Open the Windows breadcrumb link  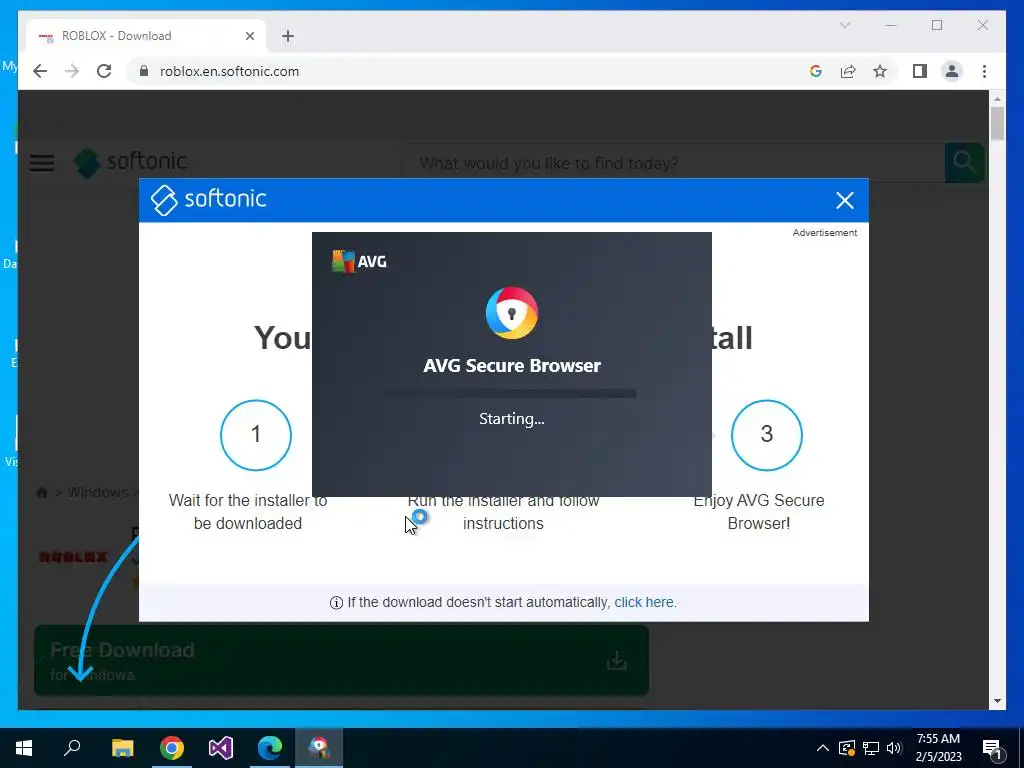(x=98, y=492)
